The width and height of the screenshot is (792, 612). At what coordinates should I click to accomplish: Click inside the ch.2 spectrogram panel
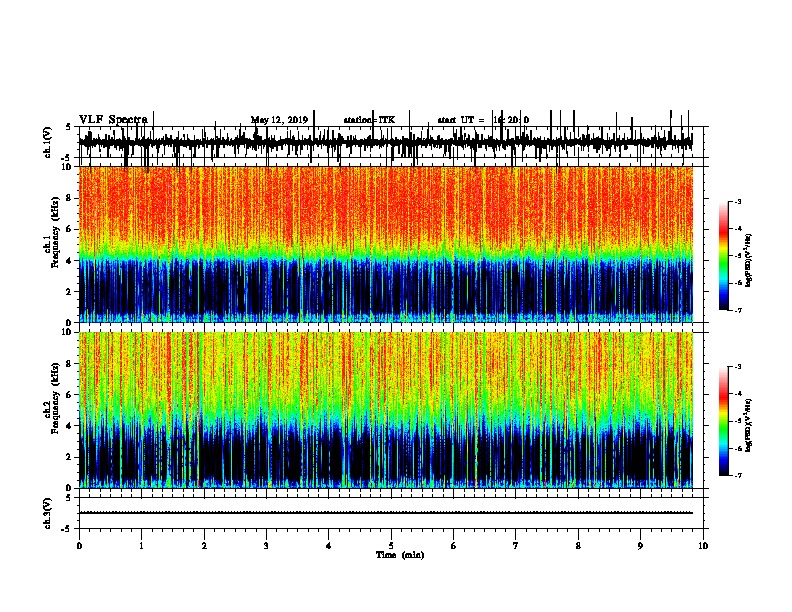click(x=385, y=410)
